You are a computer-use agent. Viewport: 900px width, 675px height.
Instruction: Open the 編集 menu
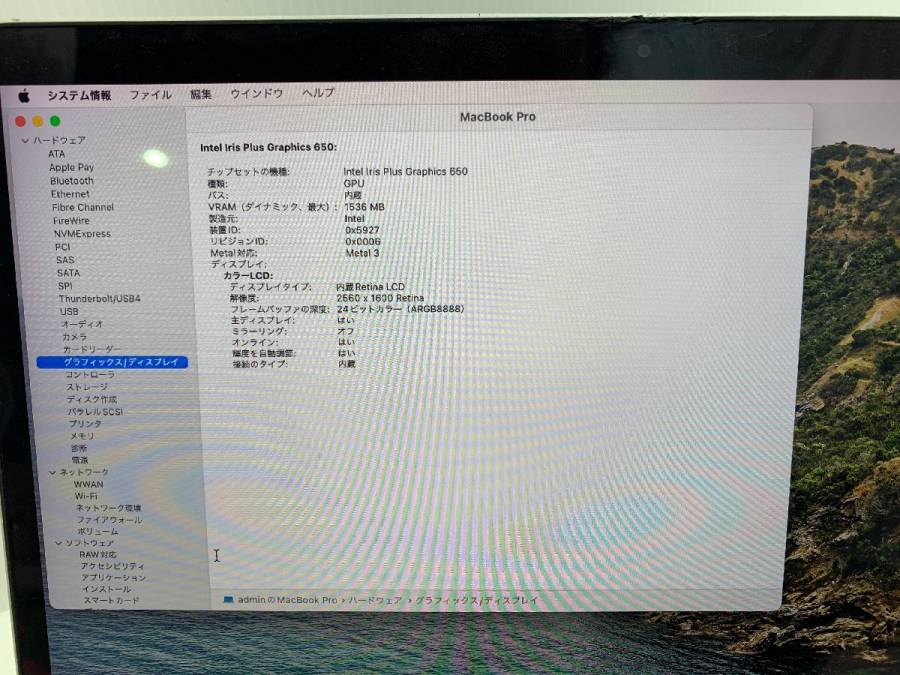click(201, 94)
